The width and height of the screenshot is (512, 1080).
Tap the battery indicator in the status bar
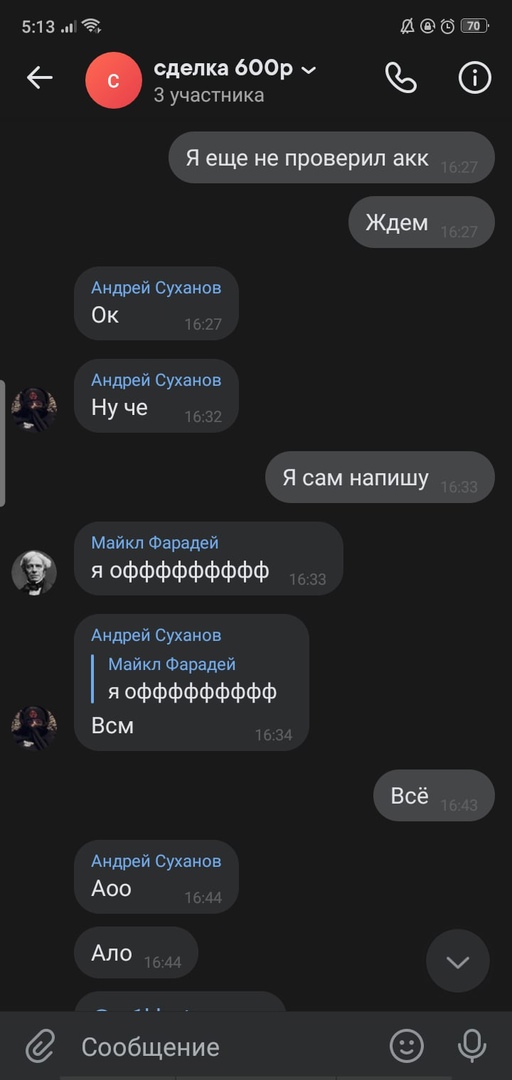click(474, 26)
